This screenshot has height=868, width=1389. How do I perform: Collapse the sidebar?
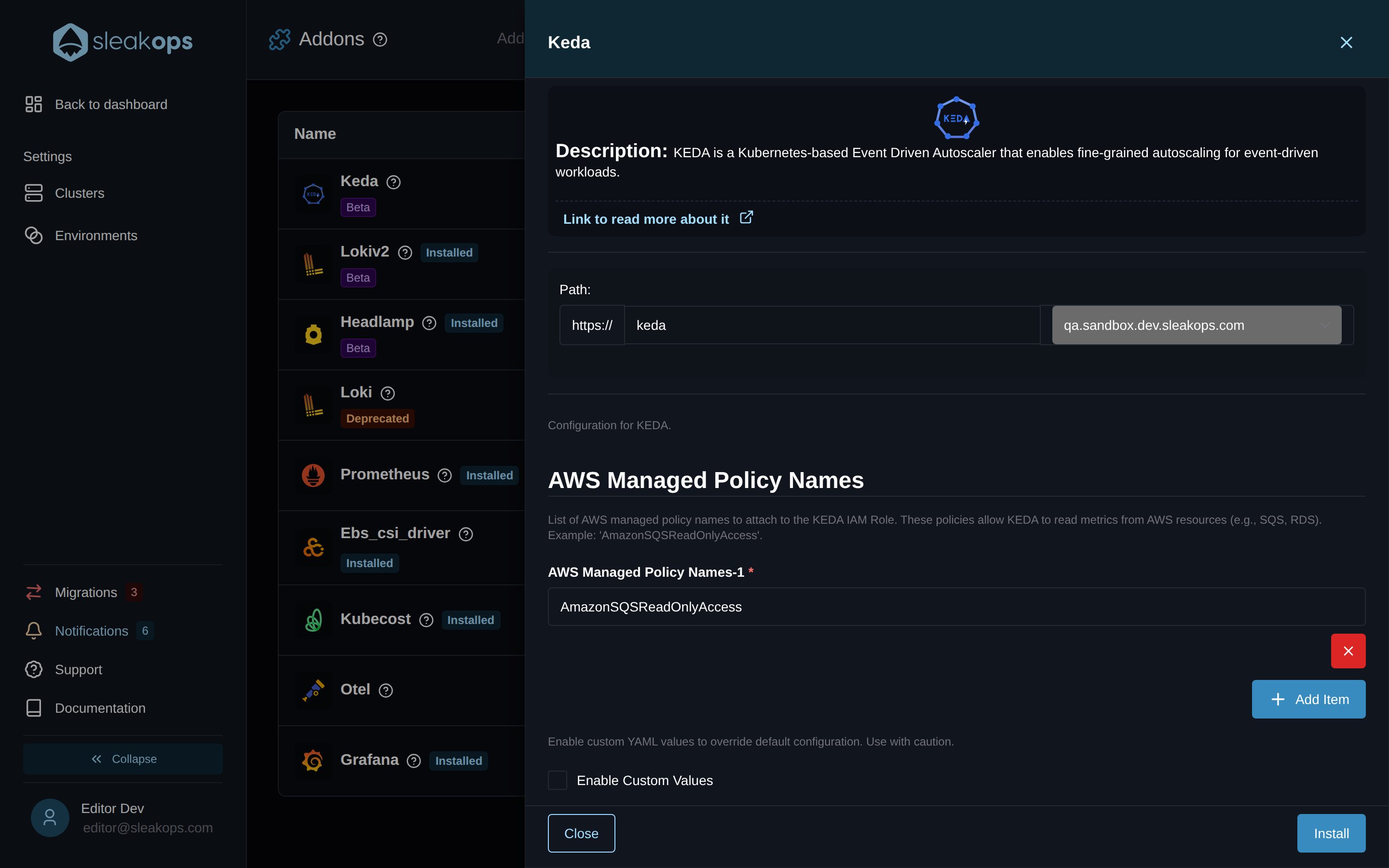pyautogui.click(x=123, y=759)
